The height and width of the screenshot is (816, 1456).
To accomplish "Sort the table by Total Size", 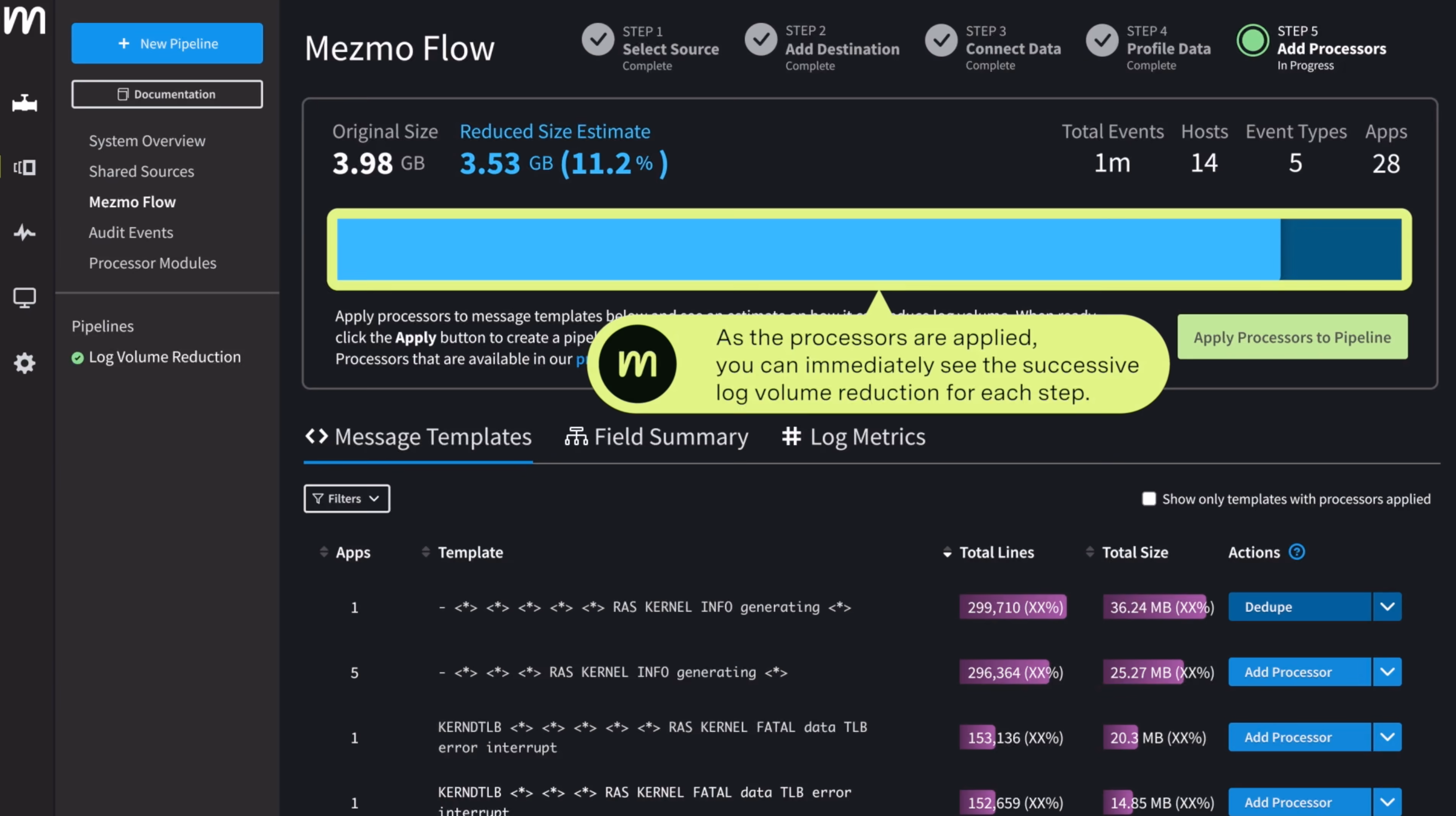I will coord(1090,552).
